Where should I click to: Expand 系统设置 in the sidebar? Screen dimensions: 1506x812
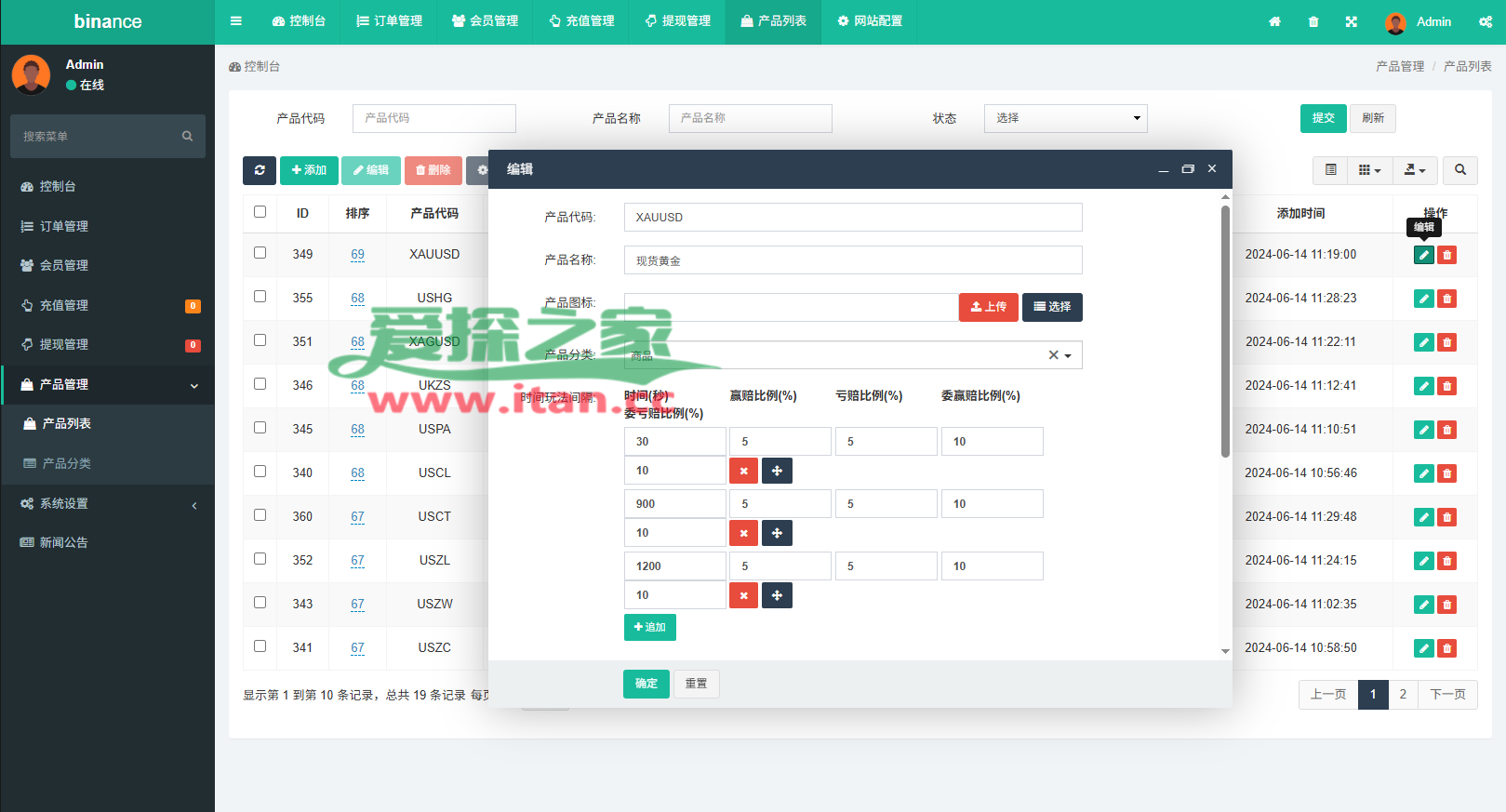(107, 503)
